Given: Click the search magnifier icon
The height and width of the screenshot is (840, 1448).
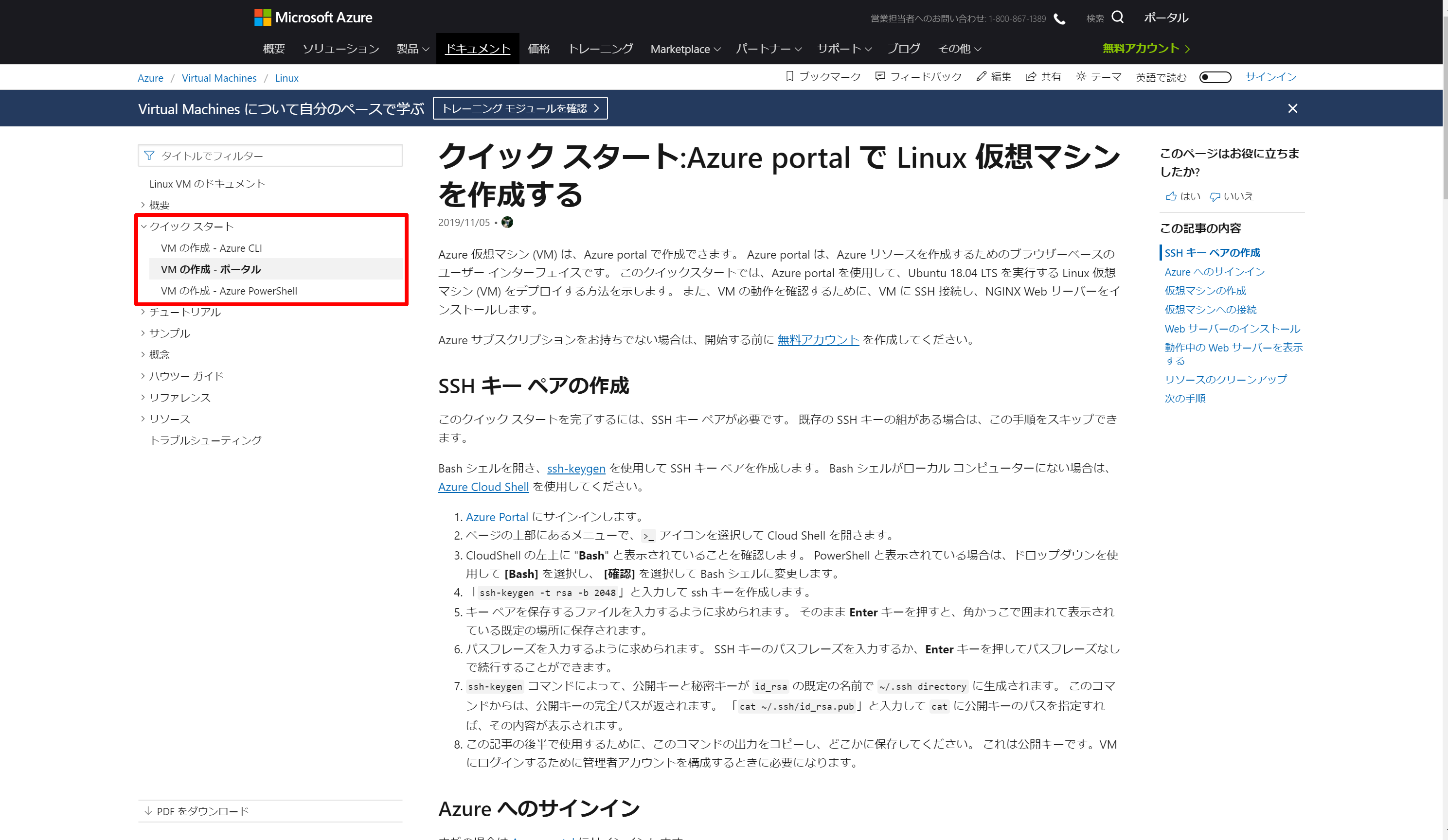Looking at the screenshot, I should point(1117,17).
